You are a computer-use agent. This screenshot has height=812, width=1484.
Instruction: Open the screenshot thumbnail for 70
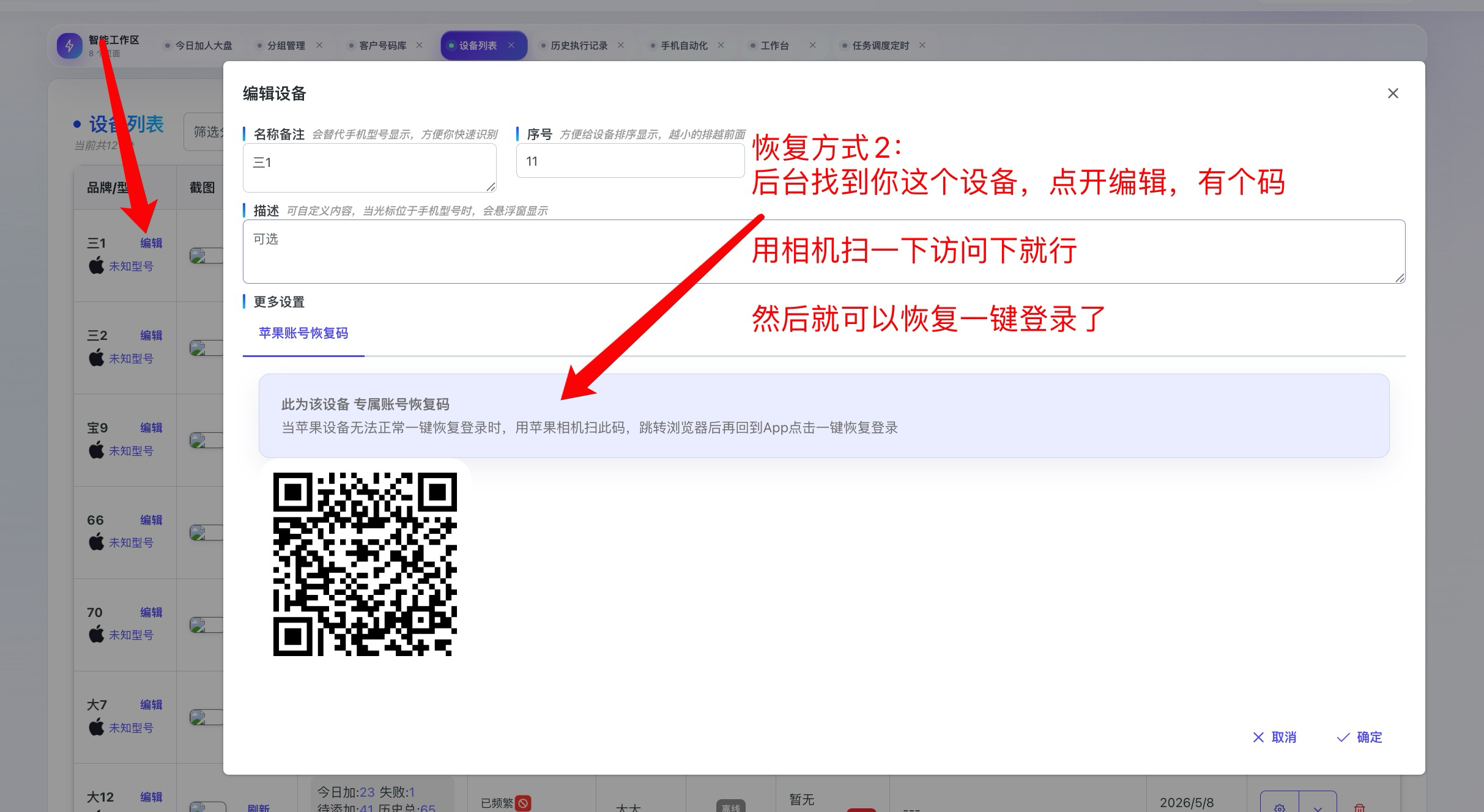click(206, 625)
